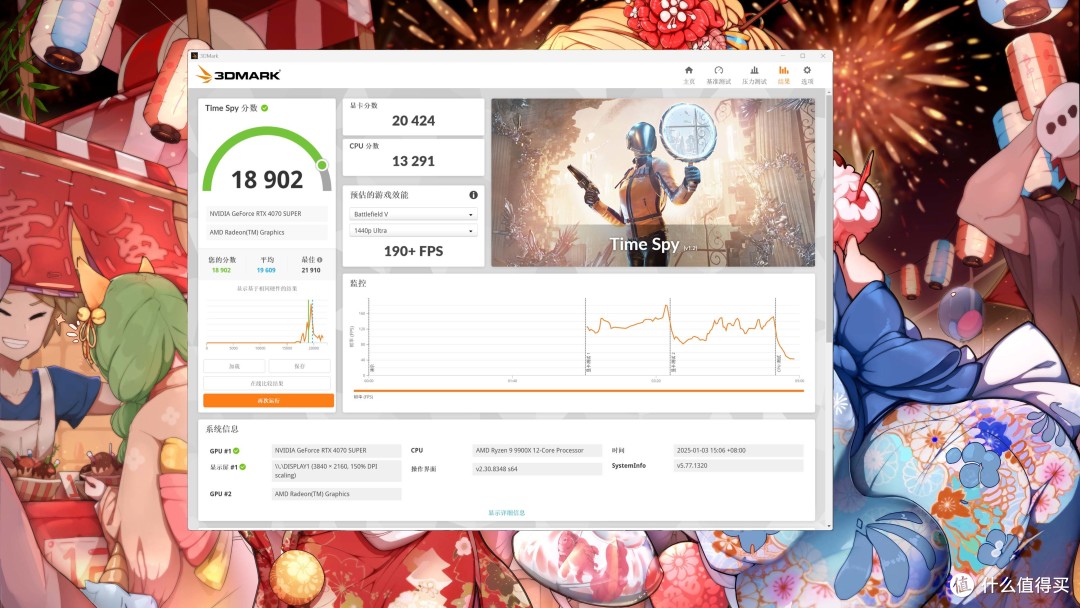Click AMD Ryzen 9 9900X 12-Core Processor

[537, 450]
